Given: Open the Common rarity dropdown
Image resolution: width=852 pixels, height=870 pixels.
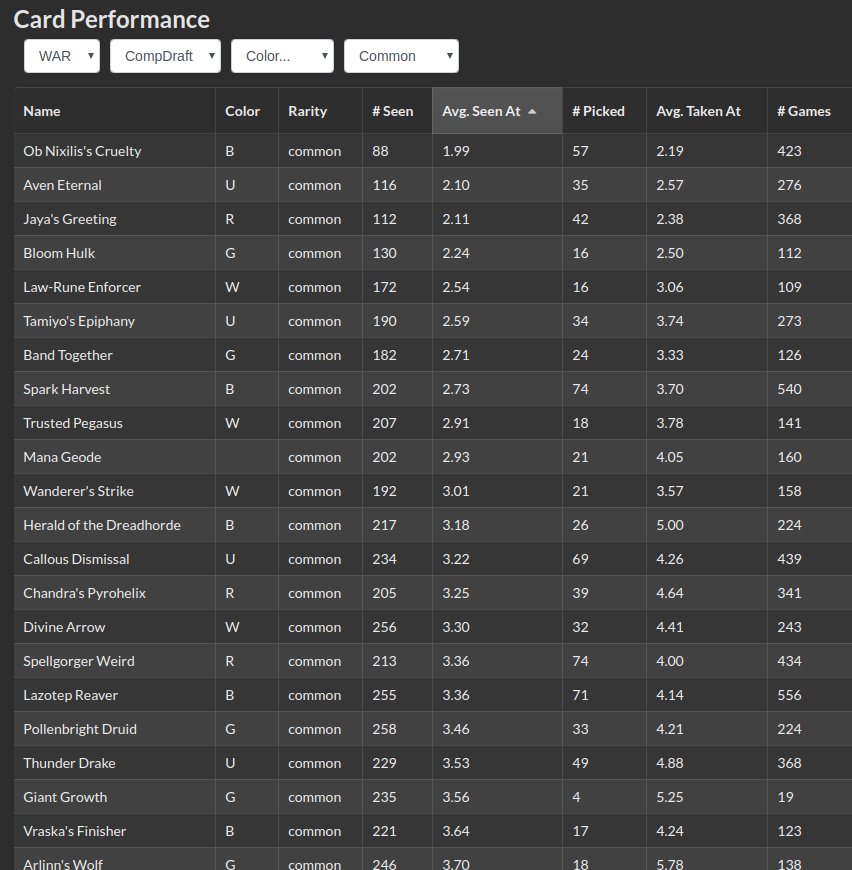Looking at the screenshot, I should (x=401, y=56).
